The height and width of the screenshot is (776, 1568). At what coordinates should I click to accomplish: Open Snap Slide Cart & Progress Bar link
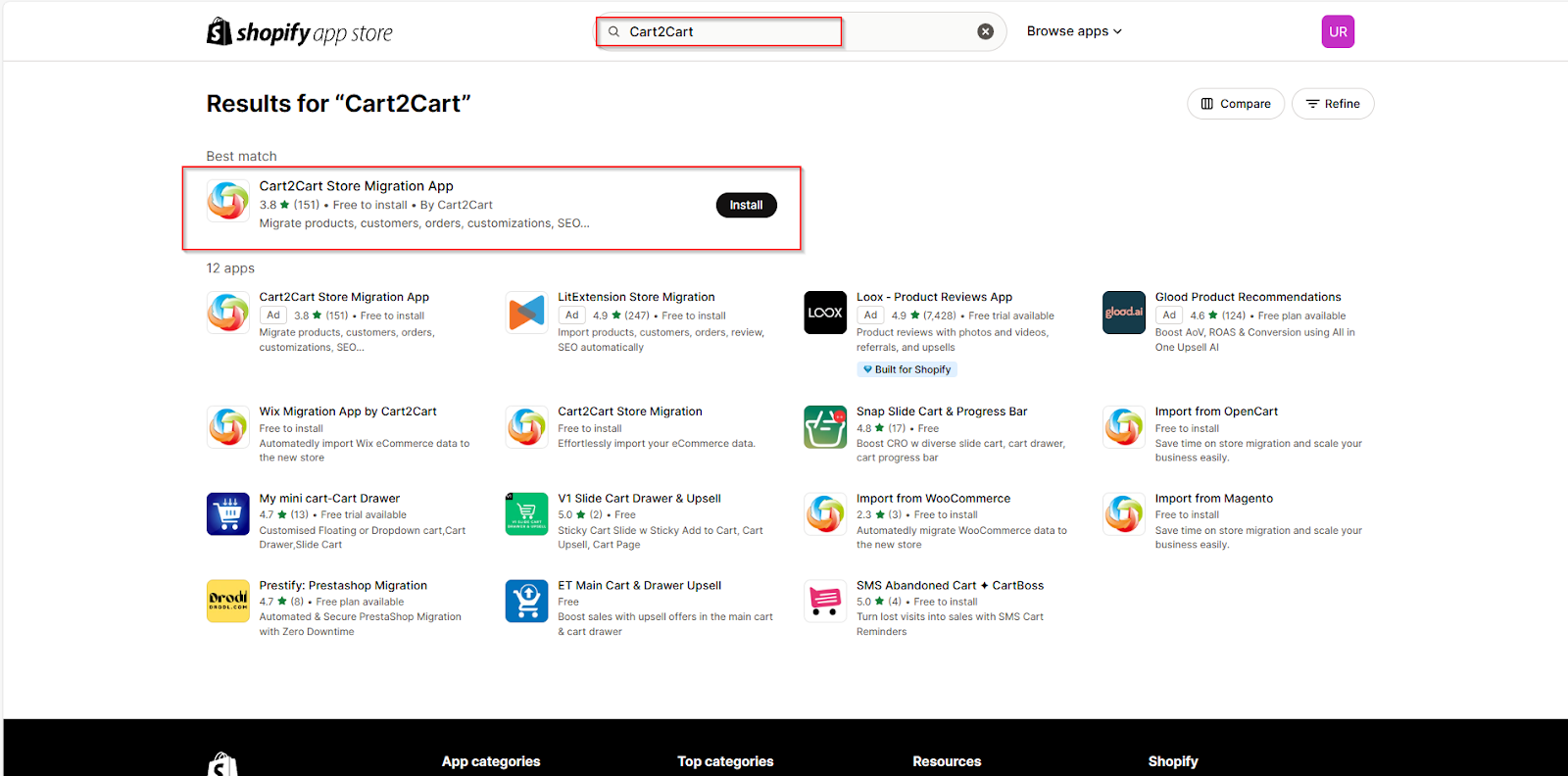click(942, 412)
